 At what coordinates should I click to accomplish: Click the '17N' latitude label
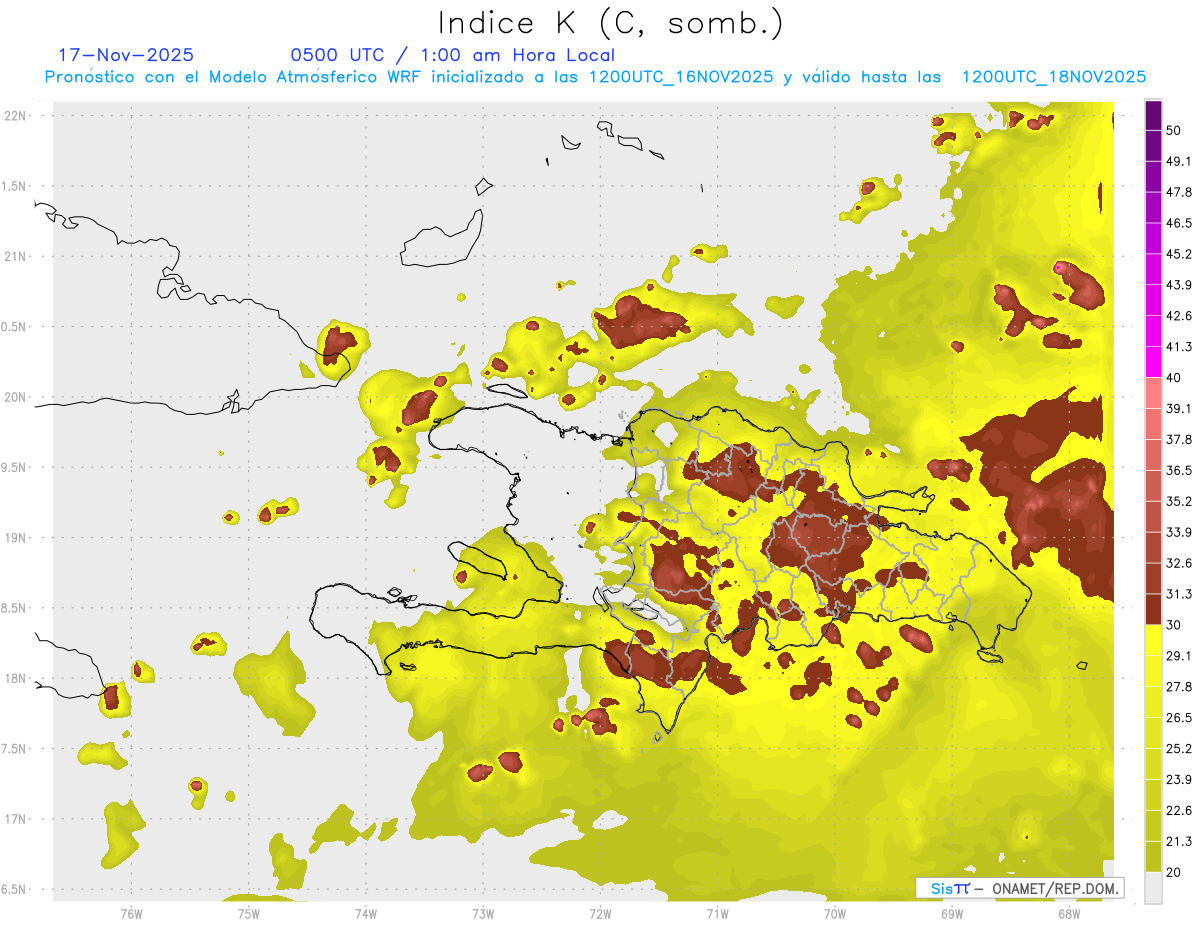(x=16, y=819)
